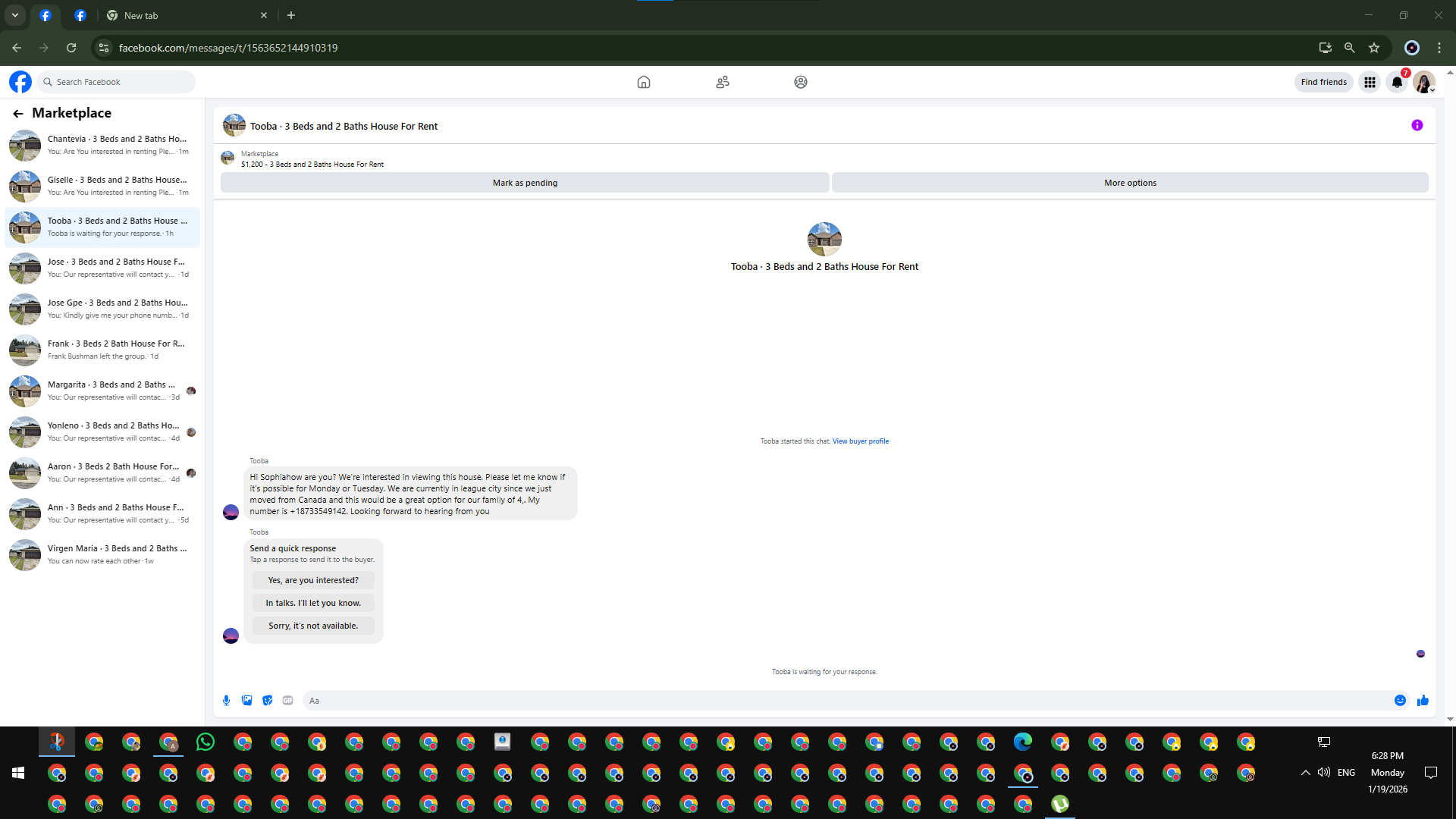This screenshot has height=819, width=1456.
Task: Attach a photo using image icon
Action: 246,701
